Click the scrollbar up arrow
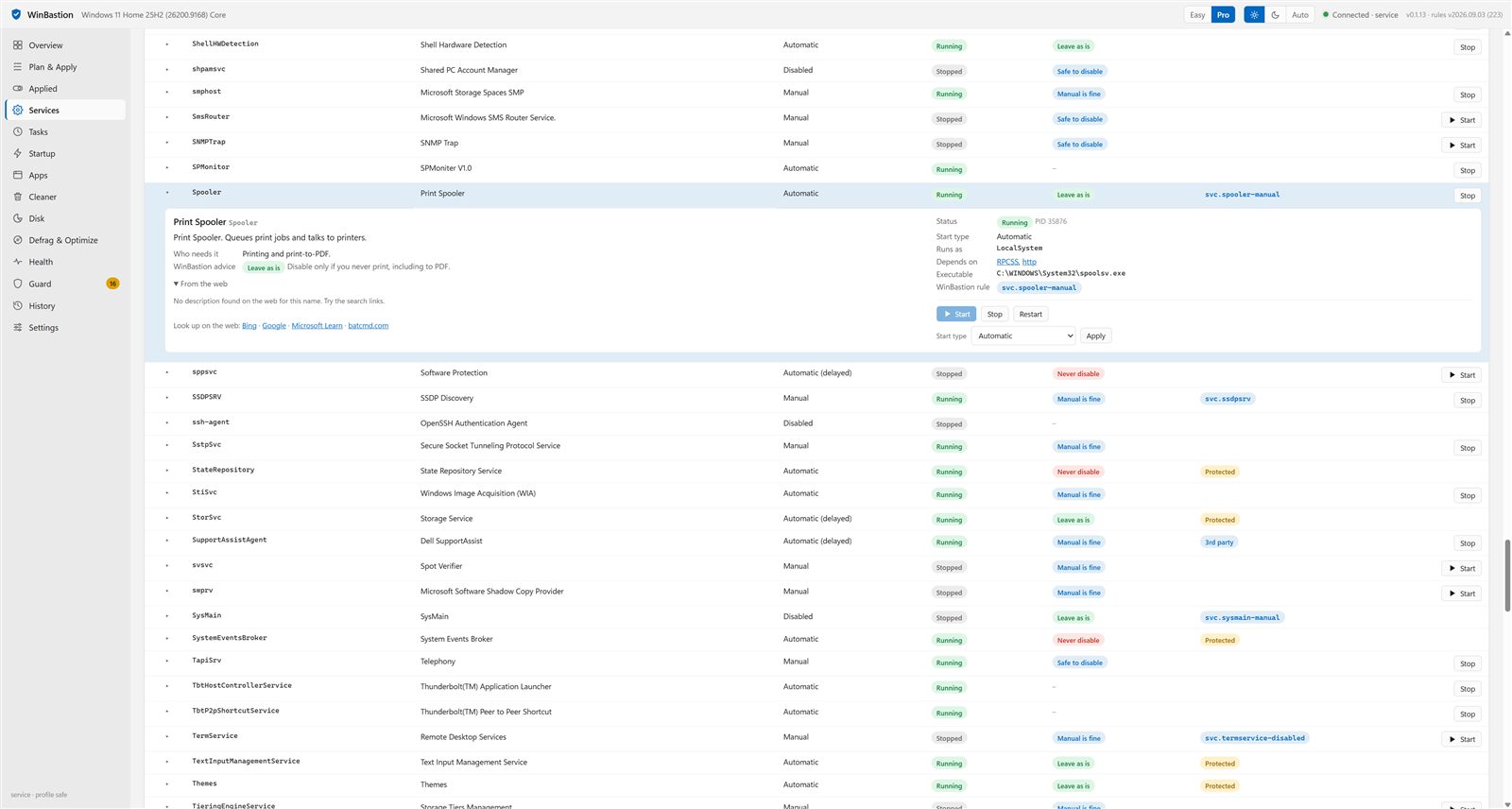1512x809 pixels. tap(1507, 33)
